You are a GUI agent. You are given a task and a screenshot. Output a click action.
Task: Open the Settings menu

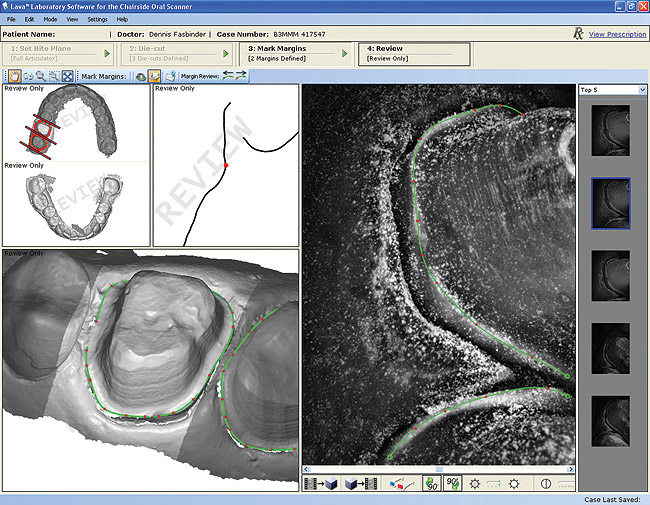pos(97,19)
